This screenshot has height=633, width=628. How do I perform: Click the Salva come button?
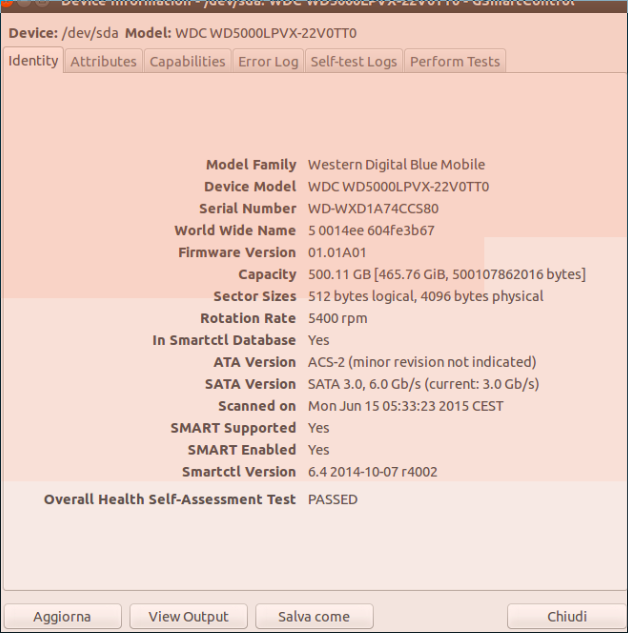point(314,616)
